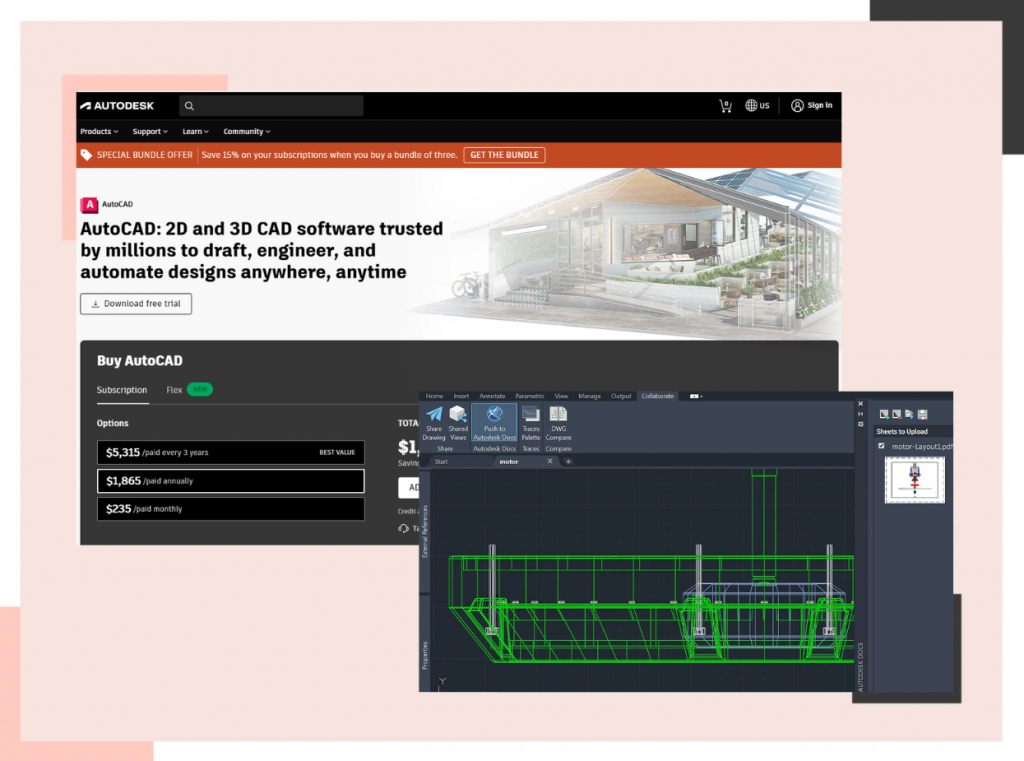The height and width of the screenshot is (761, 1024).
Task: Select the $5,315 paid every 3 years option
Action: 231,452
